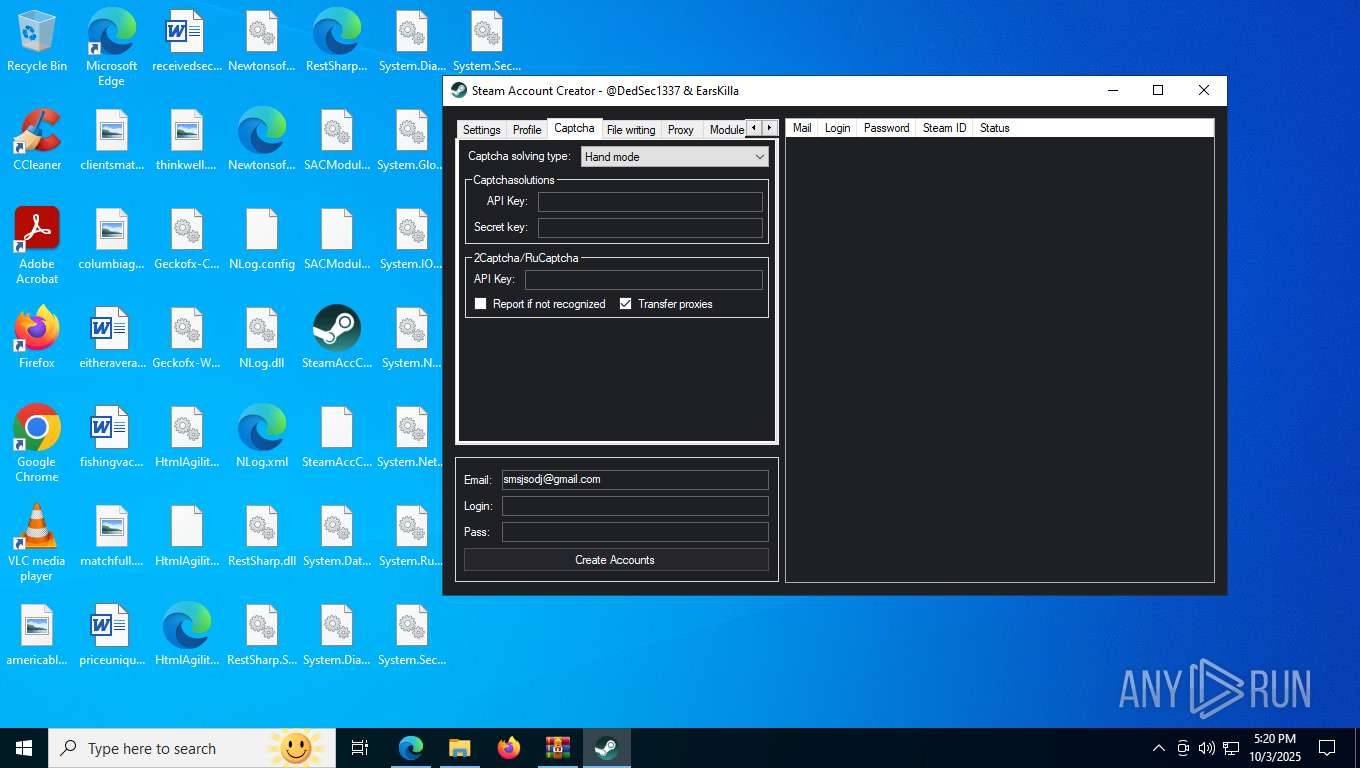Focus the Pass input field
Viewport: 1360px width, 768px height.
pyautogui.click(x=635, y=532)
